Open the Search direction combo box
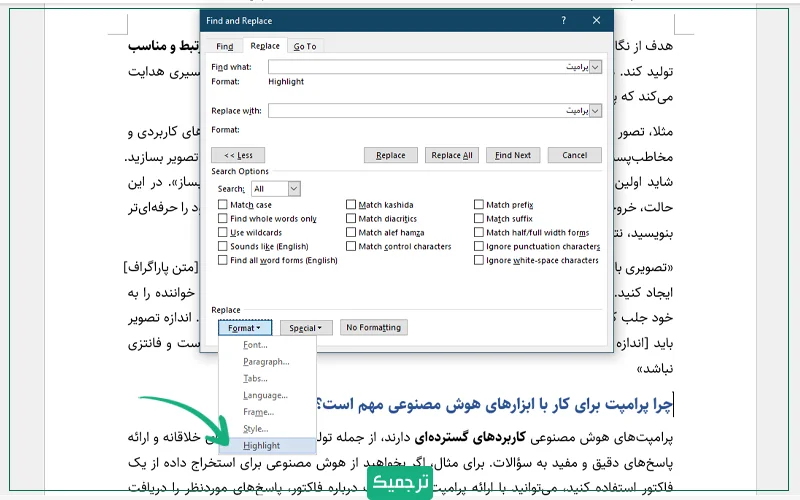Image resolution: width=800 pixels, height=500 pixels. (x=293, y=188)
